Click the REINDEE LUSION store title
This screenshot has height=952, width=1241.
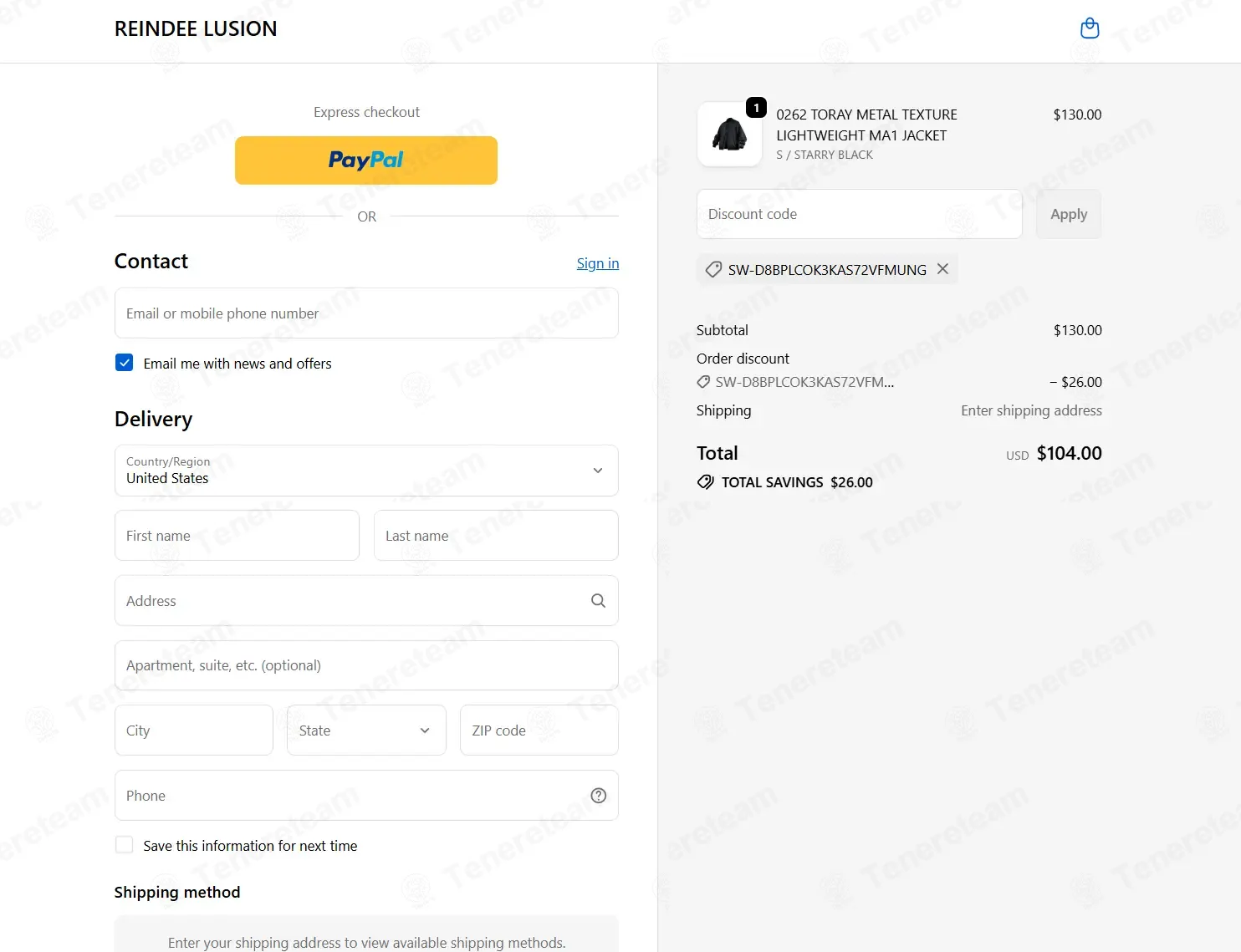[196, 28]
